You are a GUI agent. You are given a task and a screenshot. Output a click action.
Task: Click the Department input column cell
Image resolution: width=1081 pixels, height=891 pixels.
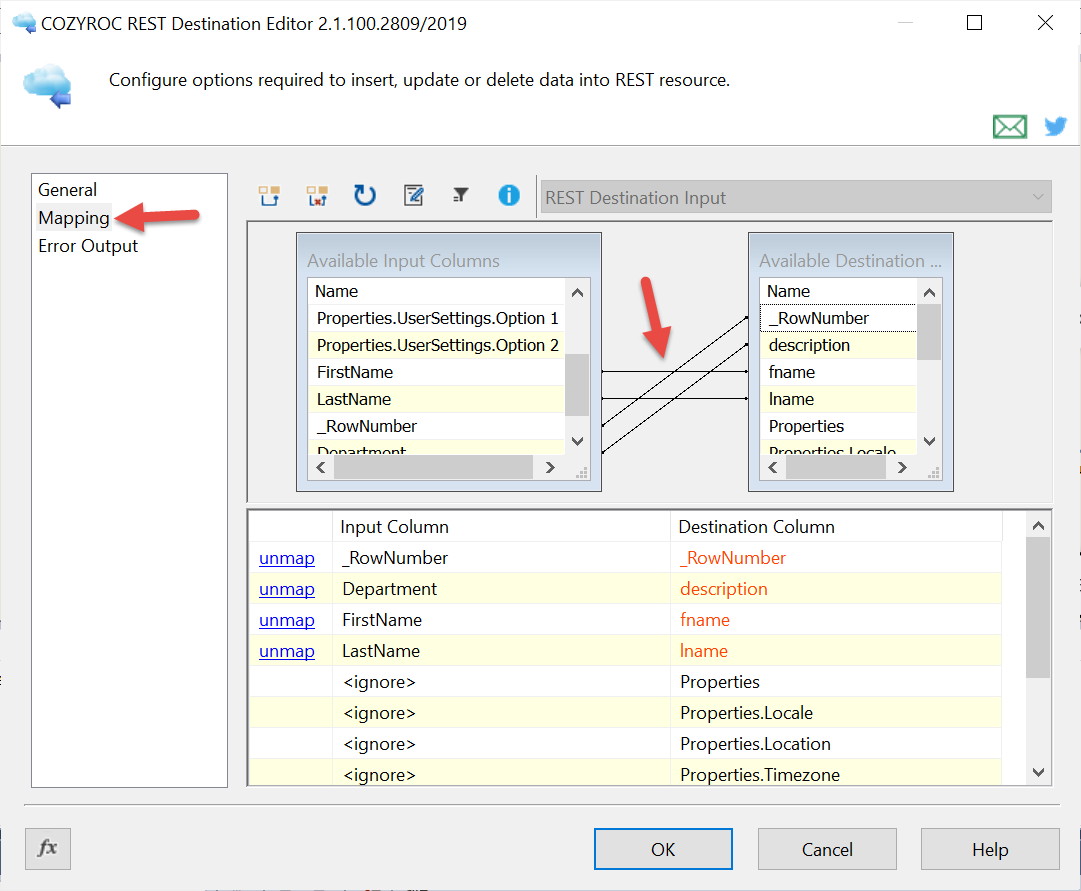[x=501, y=589]
